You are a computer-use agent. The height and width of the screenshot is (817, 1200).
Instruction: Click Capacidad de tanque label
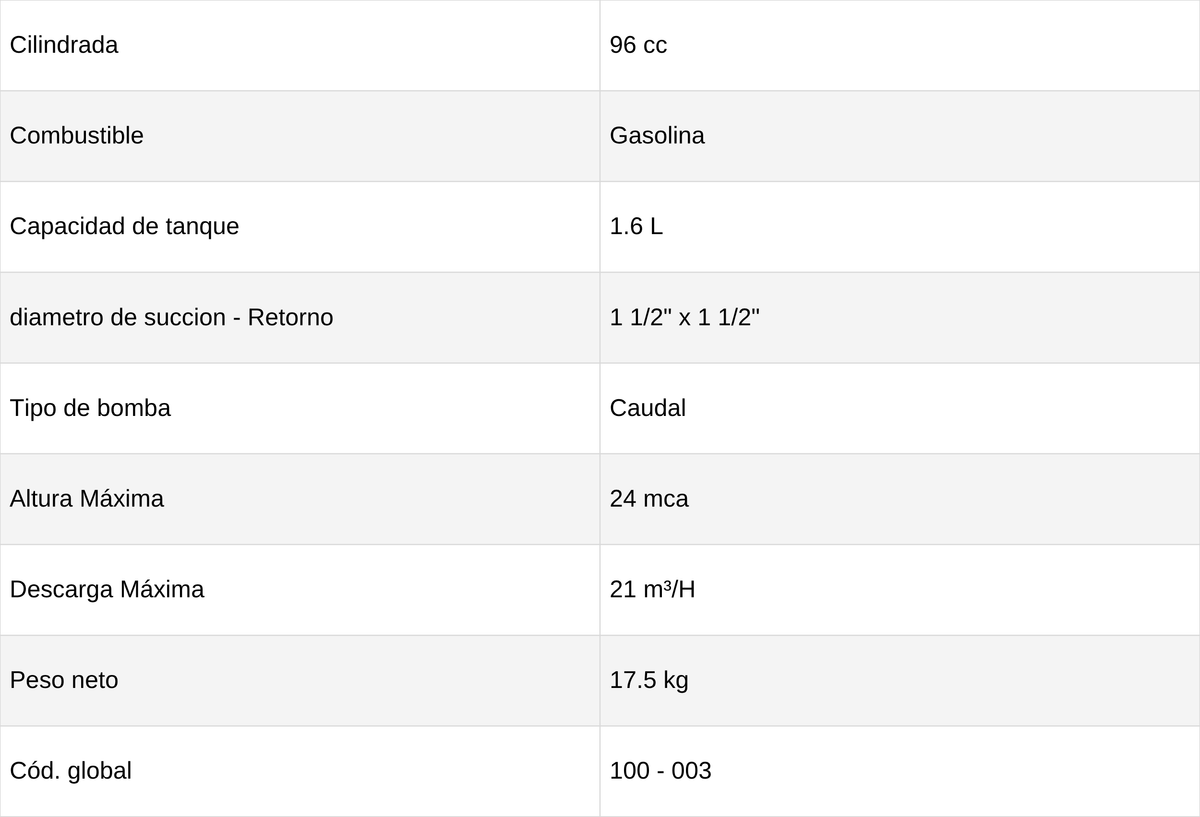(x=124, y=226)
